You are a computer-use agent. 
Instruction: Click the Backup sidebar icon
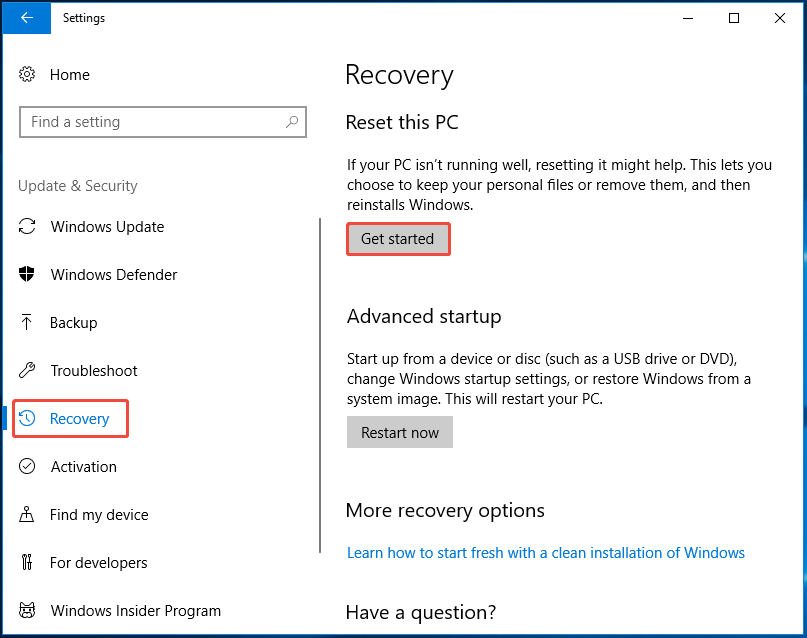30,323
